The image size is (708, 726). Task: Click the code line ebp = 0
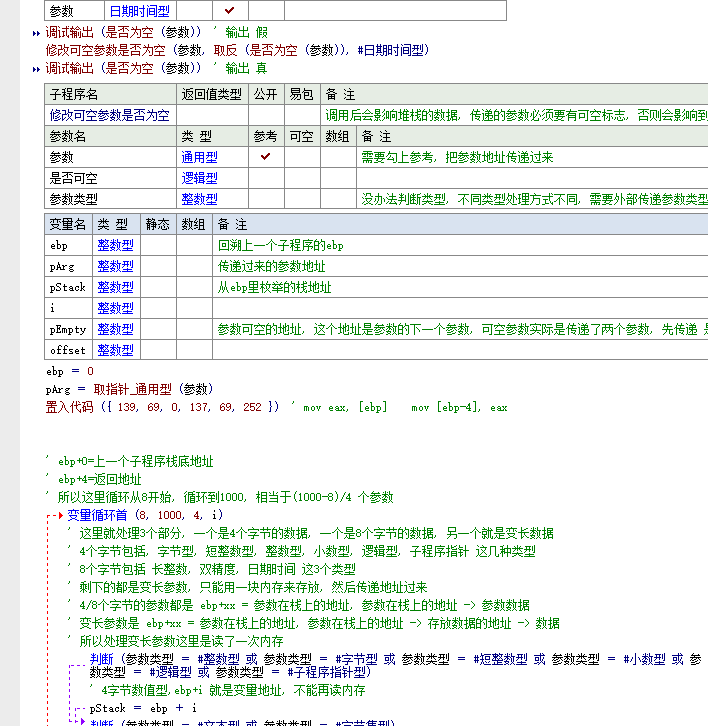(69, 371)
